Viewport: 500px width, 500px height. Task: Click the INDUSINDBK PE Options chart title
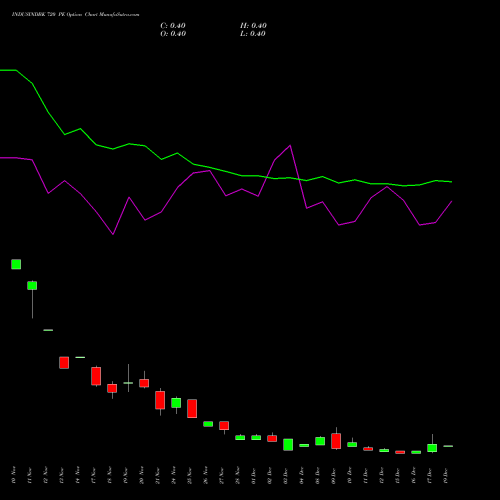pos(75,15)
